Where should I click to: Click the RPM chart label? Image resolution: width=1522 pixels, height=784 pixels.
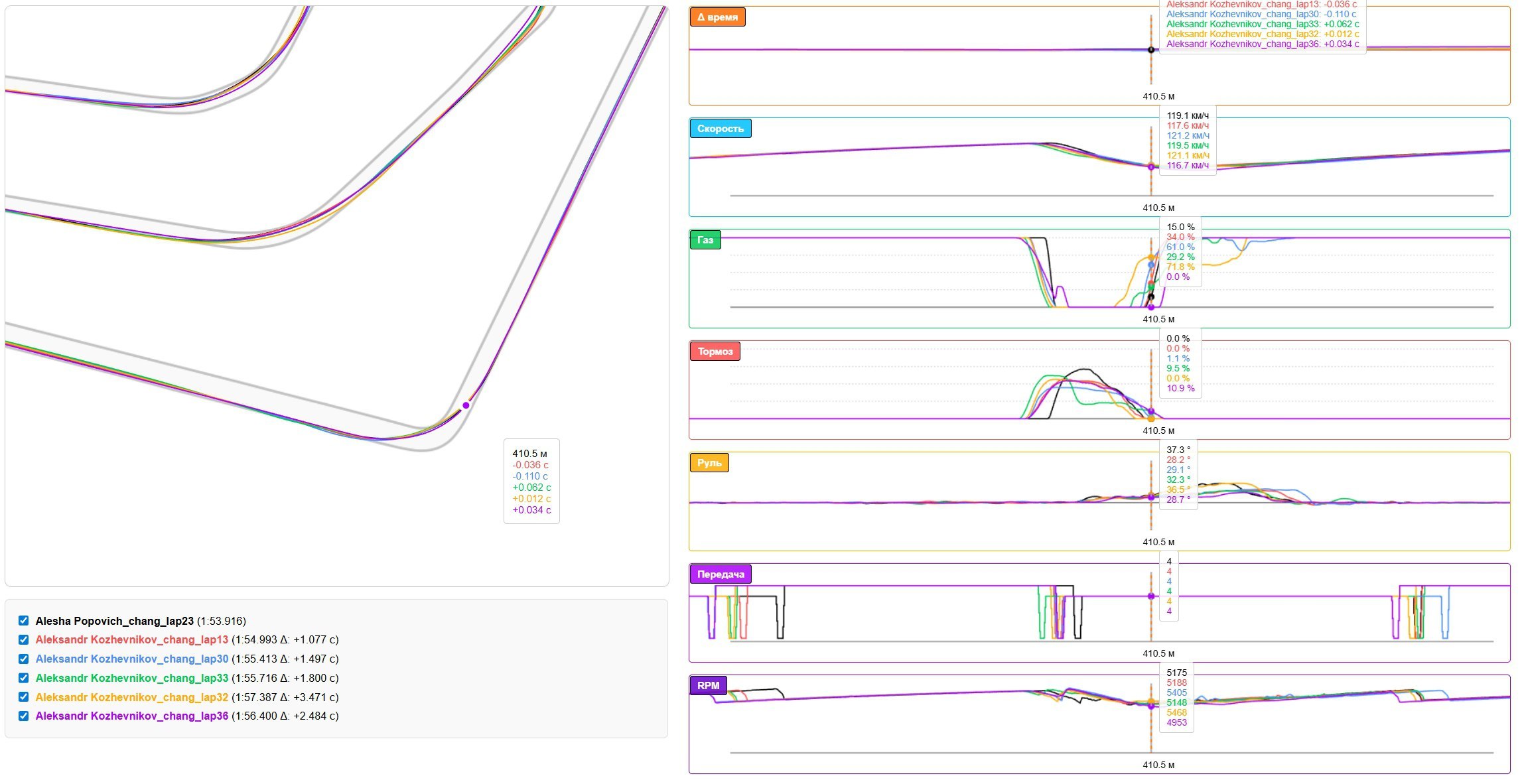click(x=708, y=686)
